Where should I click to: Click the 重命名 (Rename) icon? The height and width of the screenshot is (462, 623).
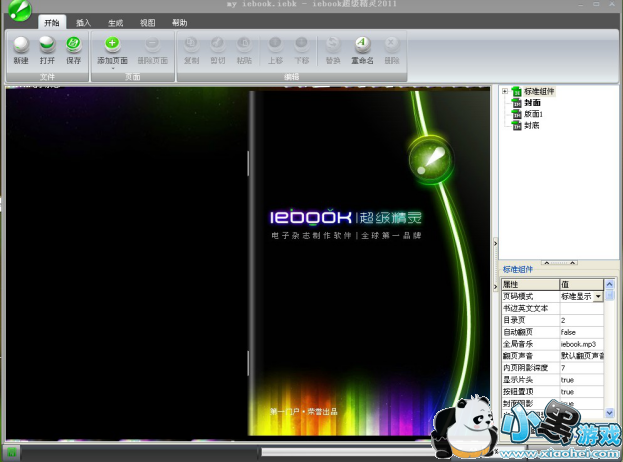362,45
